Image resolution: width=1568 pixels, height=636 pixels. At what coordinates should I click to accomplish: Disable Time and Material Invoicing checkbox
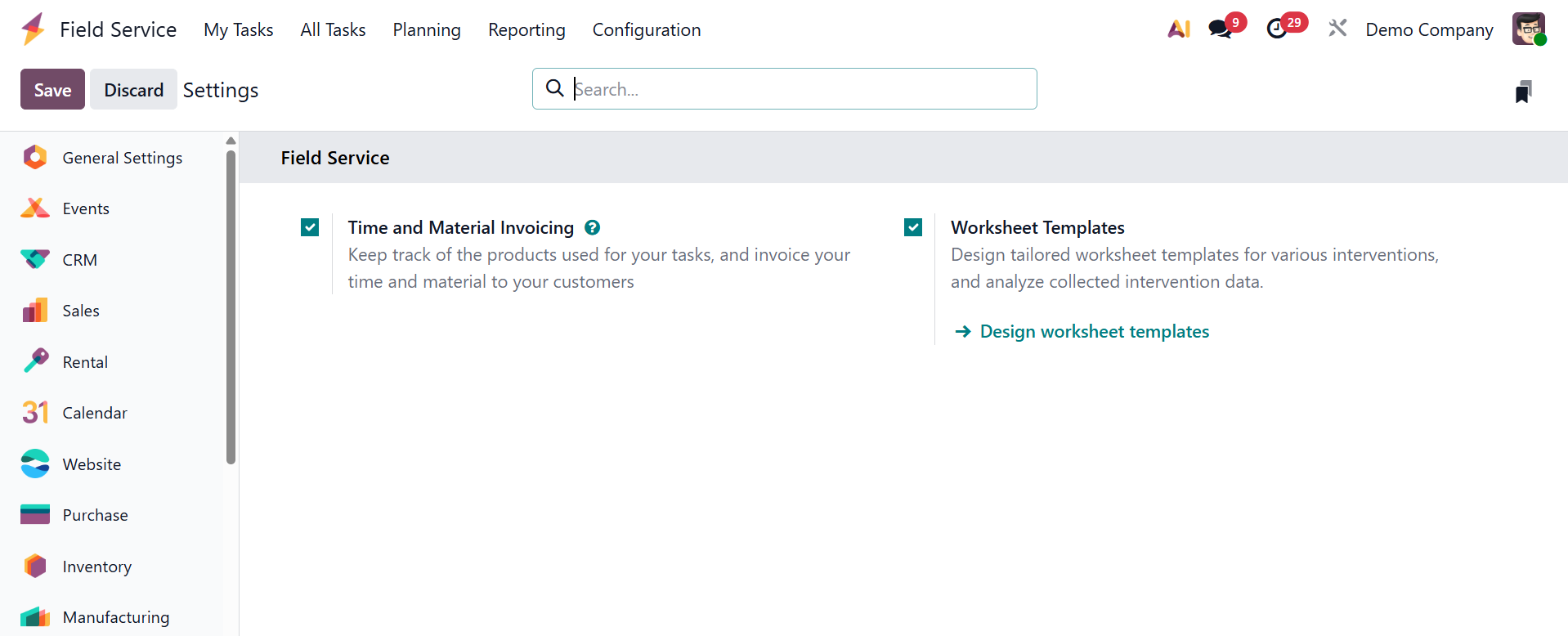pos(310,227)
